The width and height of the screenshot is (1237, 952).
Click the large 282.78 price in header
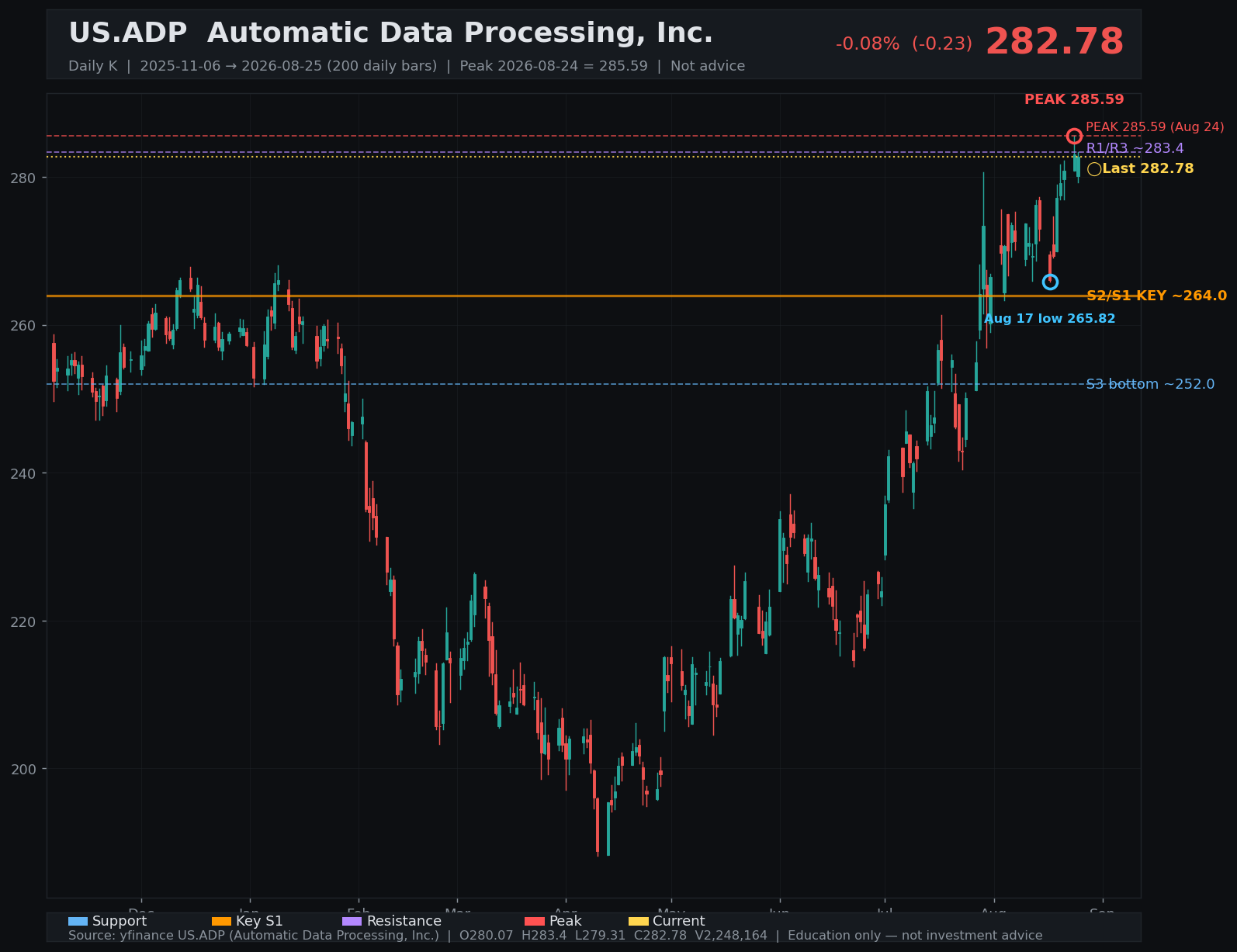coord(1055,42)
